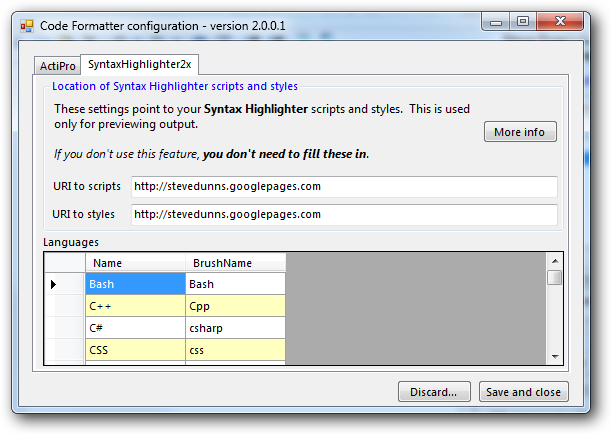Select the C++ language cell
611x434 pixels.
point(135,306)
